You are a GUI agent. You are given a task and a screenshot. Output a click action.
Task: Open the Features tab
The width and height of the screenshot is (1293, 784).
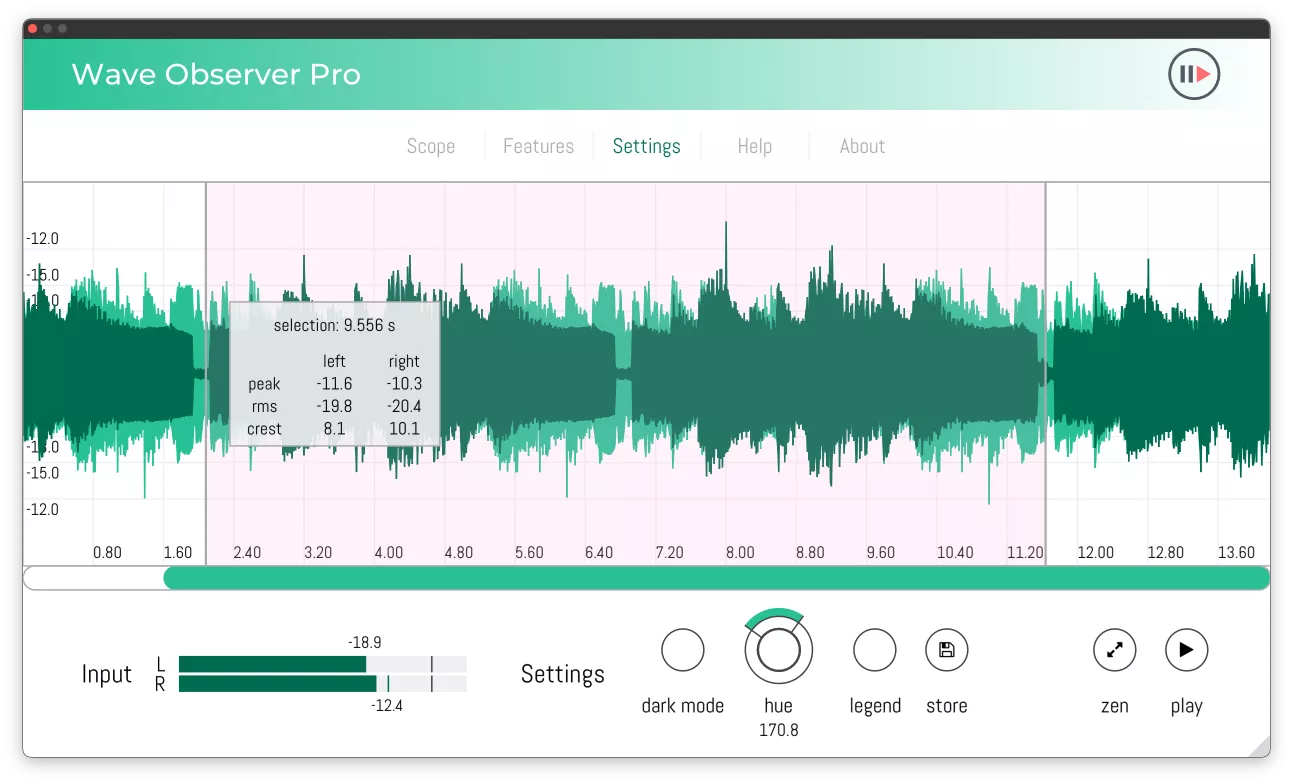(x=538, y=146)
